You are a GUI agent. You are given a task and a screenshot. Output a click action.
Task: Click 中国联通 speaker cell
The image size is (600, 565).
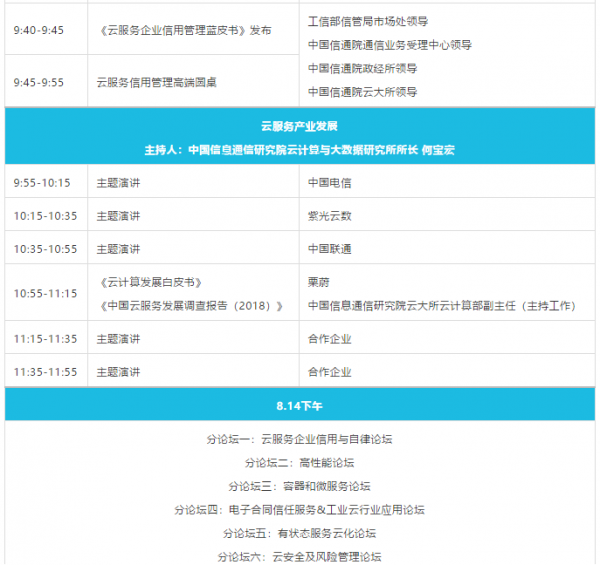coord(329,248)
